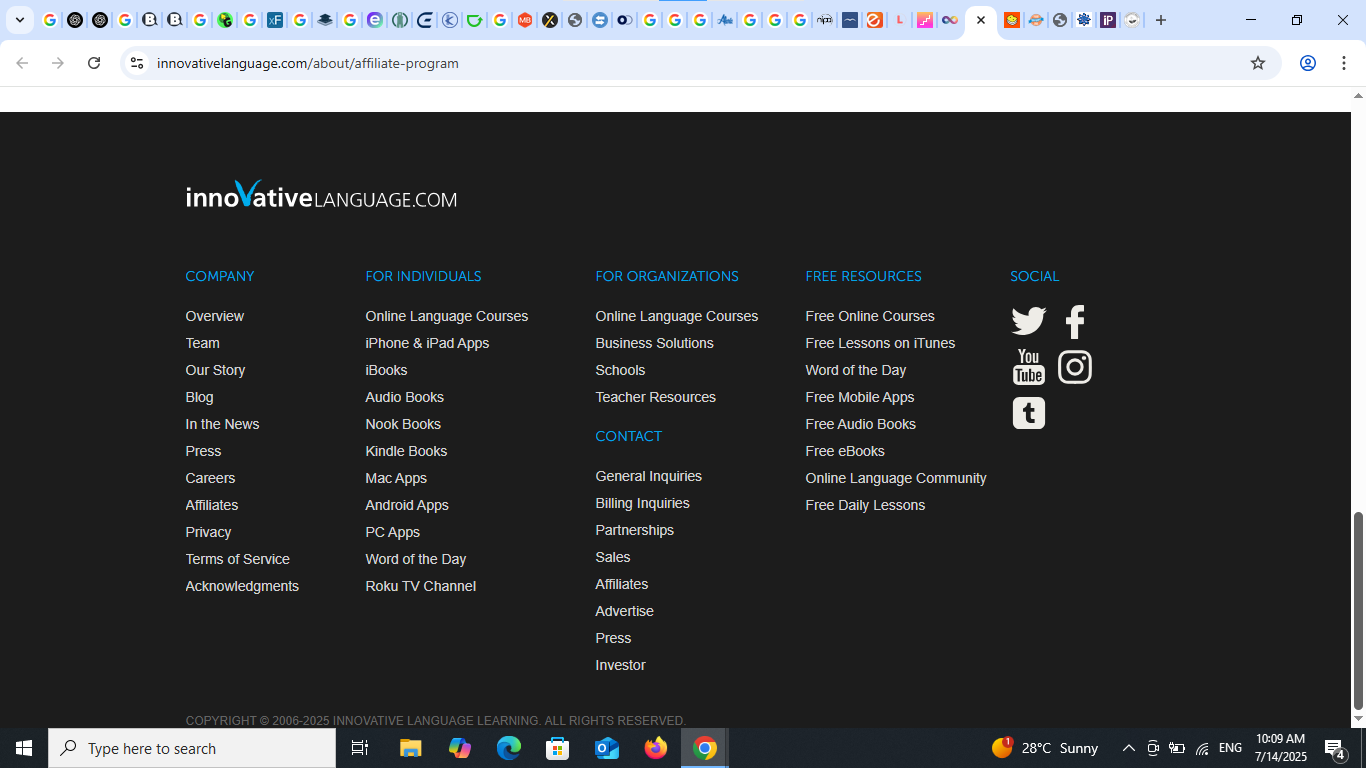Switch to the xF favicon tab
1366x768 pixels.
[x=274, y=20]
